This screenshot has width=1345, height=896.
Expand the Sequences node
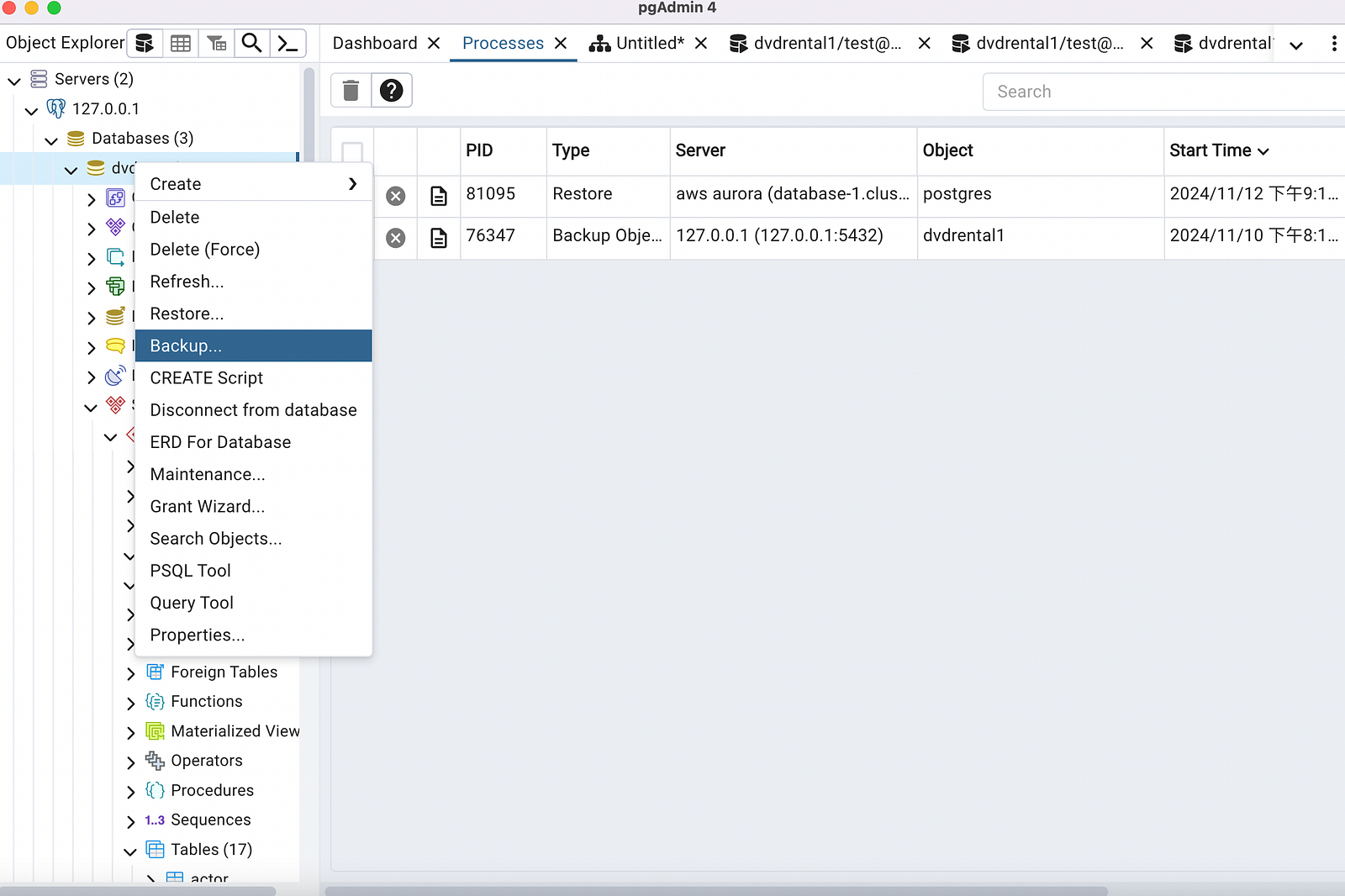pyautogui.click(x=130, y=821)
